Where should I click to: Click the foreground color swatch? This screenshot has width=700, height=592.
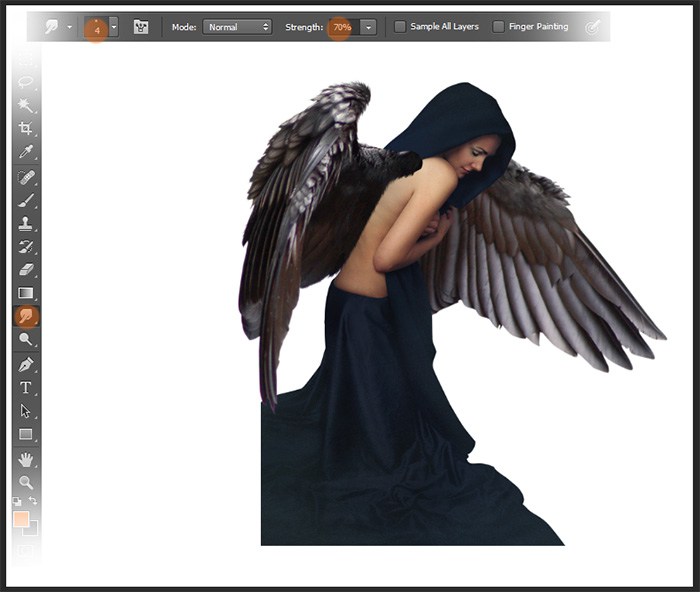[x=21, y=519]
